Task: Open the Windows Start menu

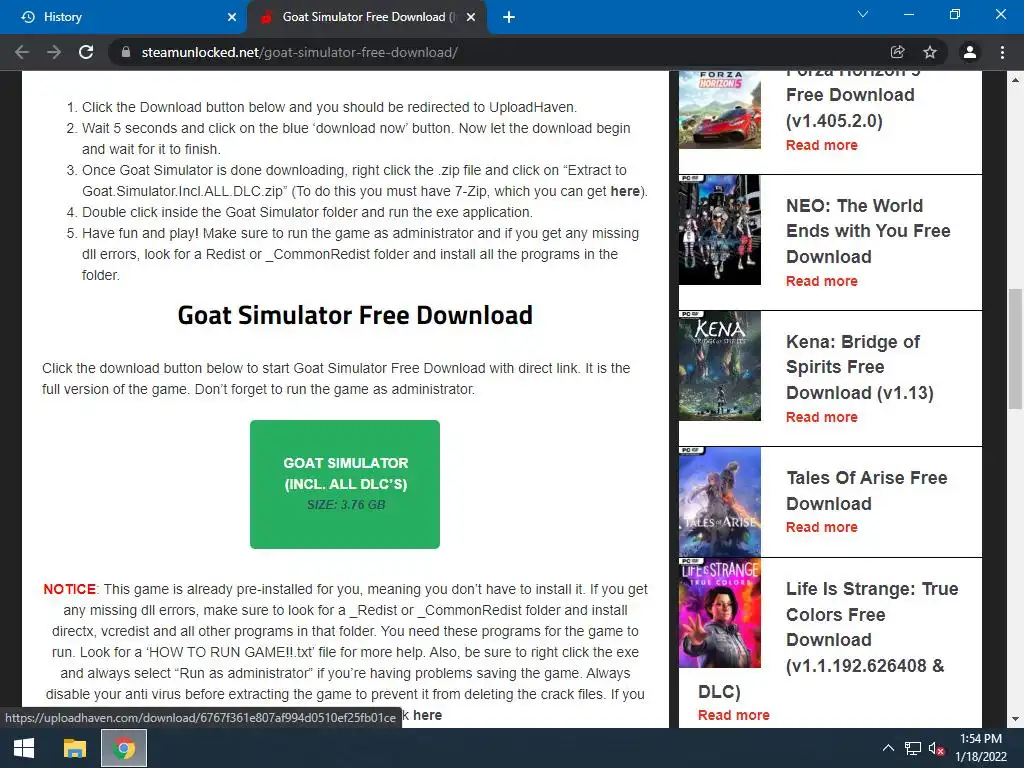Action: tap(24, 748)
